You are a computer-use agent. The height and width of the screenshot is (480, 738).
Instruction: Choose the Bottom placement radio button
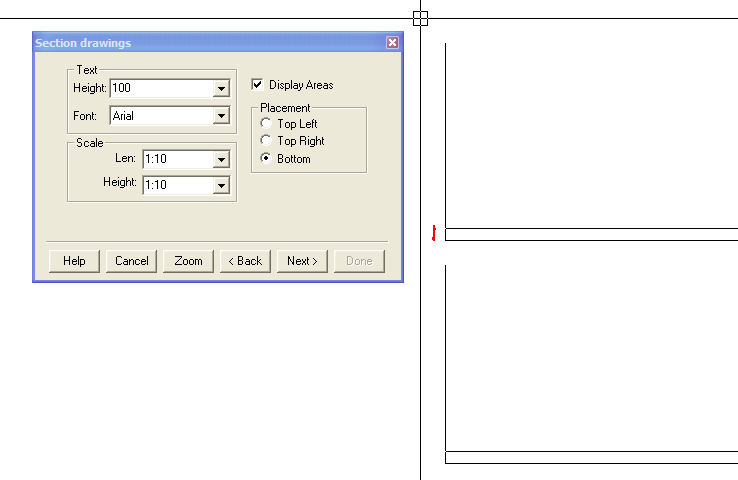coord(266,159)
